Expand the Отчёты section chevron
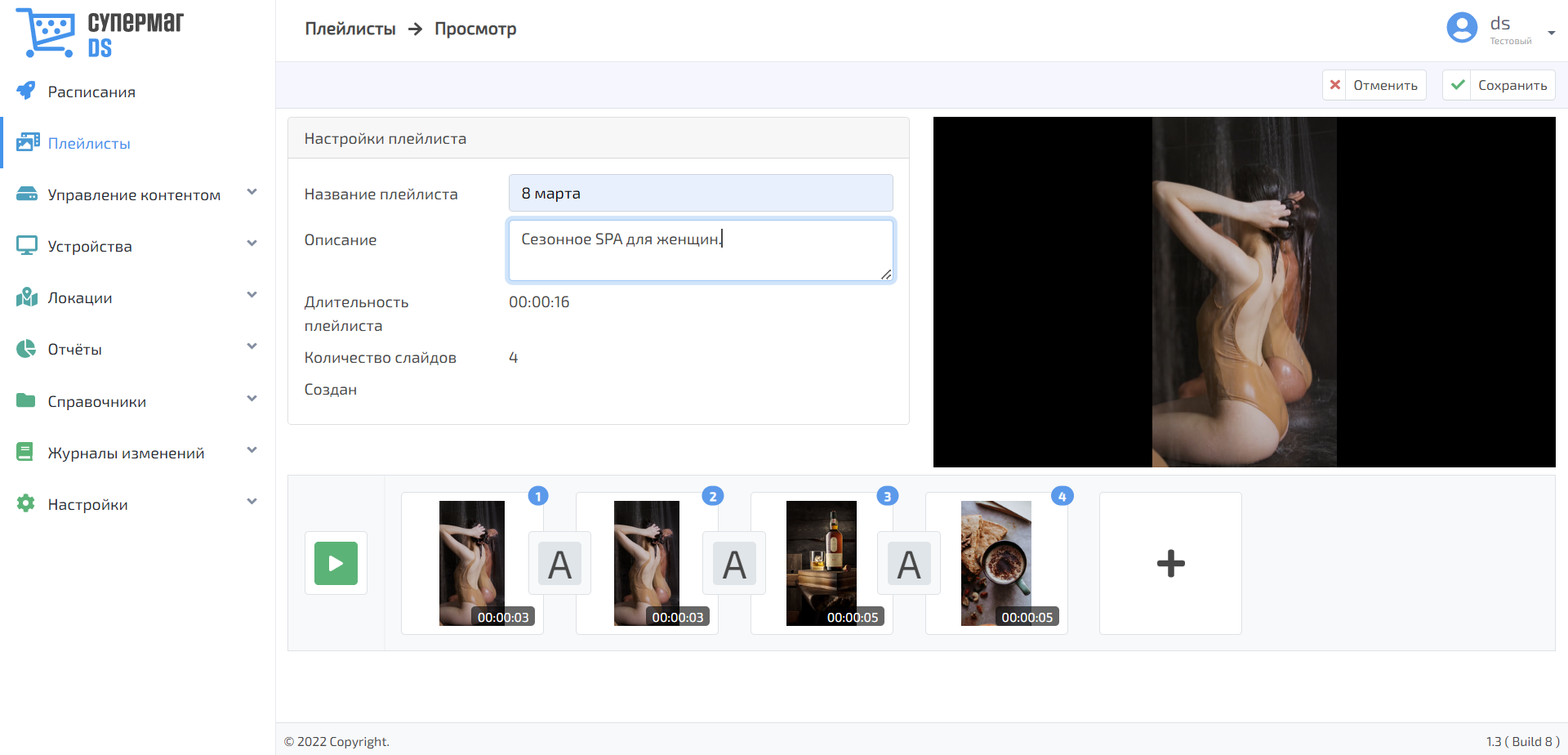Image resolution: width=1568 pixels, height=755 pixels. (252, 347)
